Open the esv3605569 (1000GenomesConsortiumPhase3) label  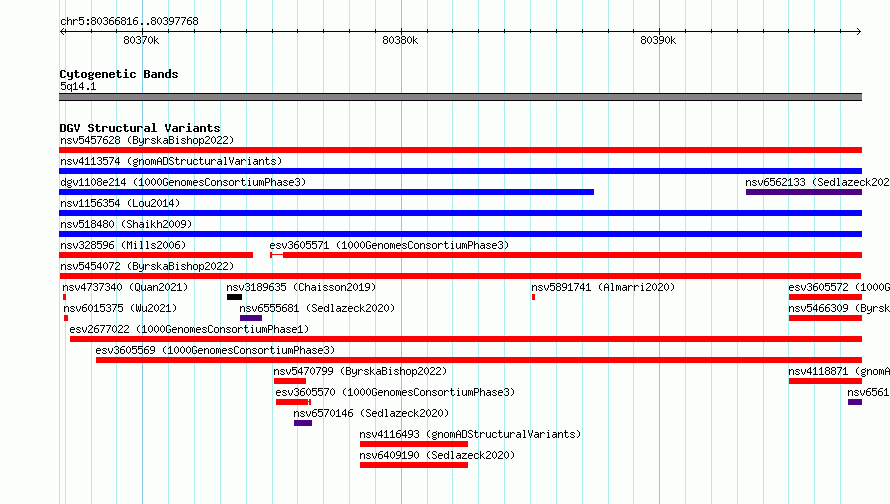pyautogui.click(x=215, y=350)
